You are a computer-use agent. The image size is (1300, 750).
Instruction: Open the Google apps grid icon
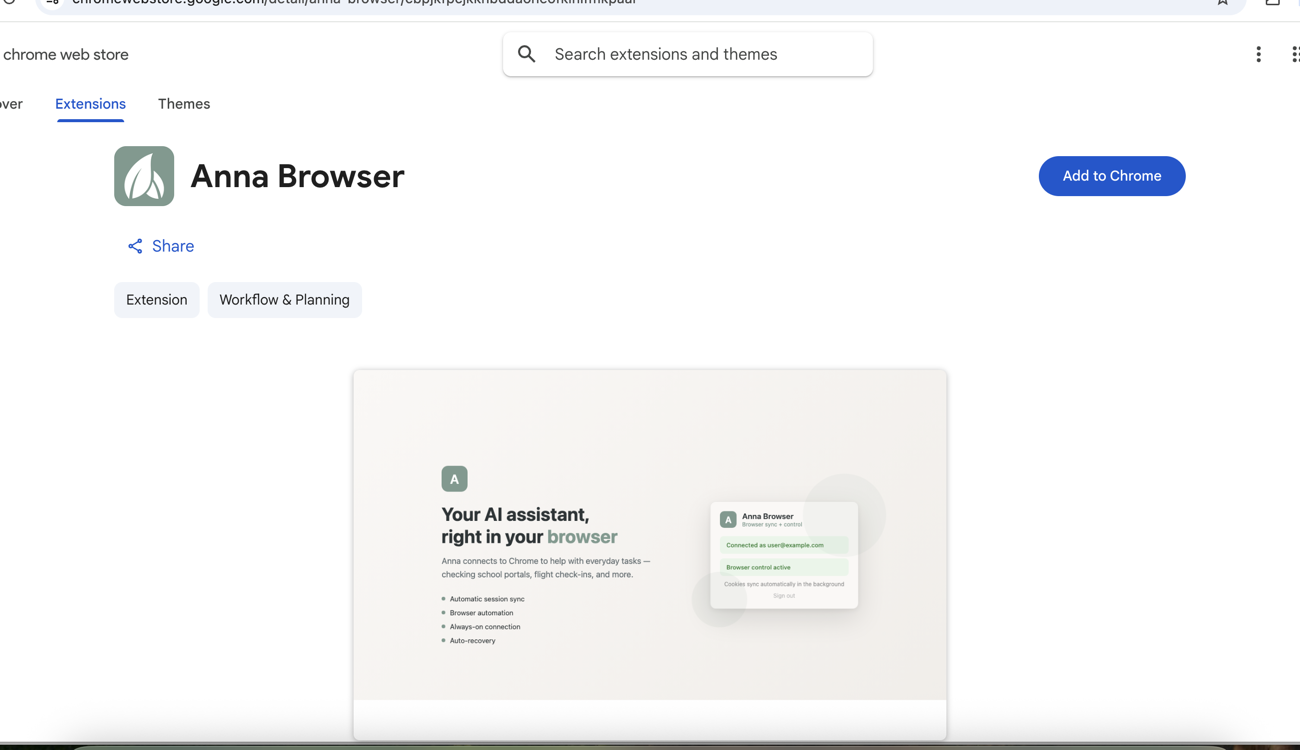1294,55
